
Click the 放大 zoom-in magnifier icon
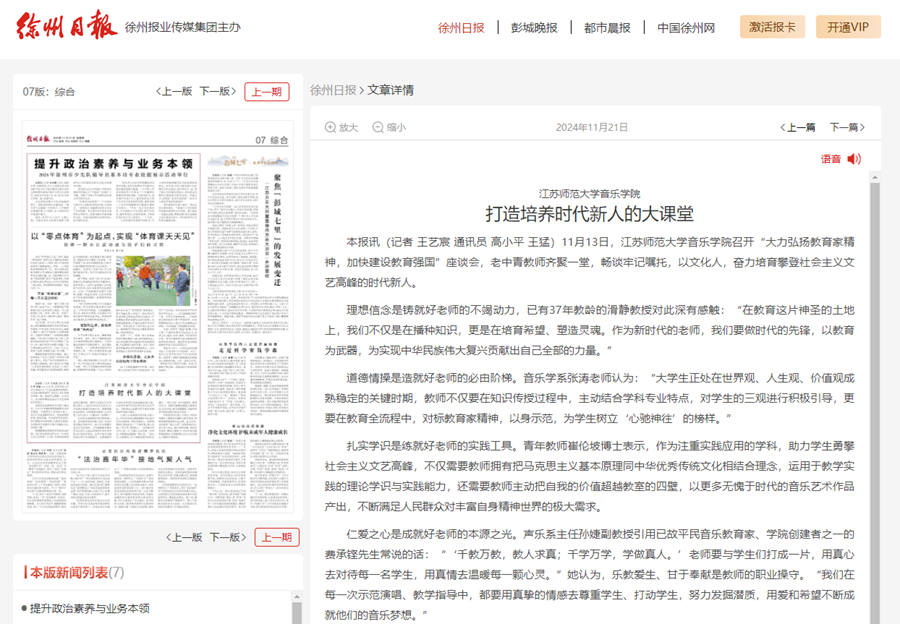pos(330,127)
